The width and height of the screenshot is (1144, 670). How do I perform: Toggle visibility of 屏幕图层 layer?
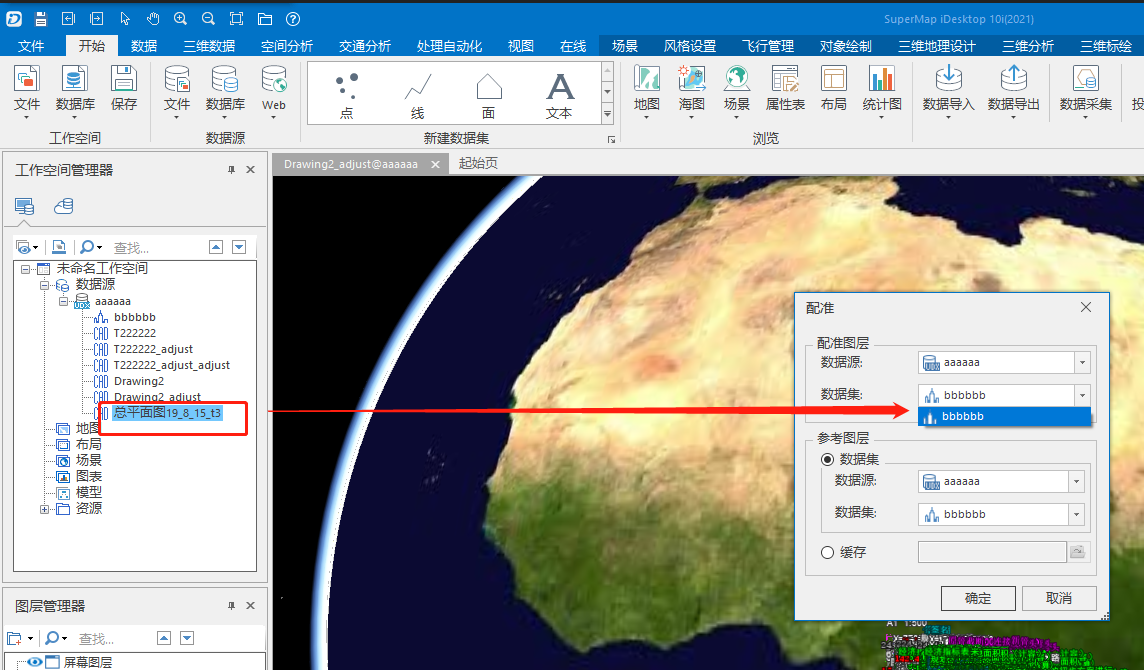click(x=34, y=662)
